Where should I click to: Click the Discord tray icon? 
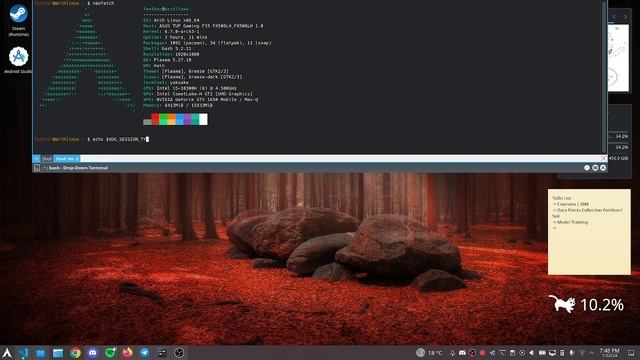tap(462, 353)
